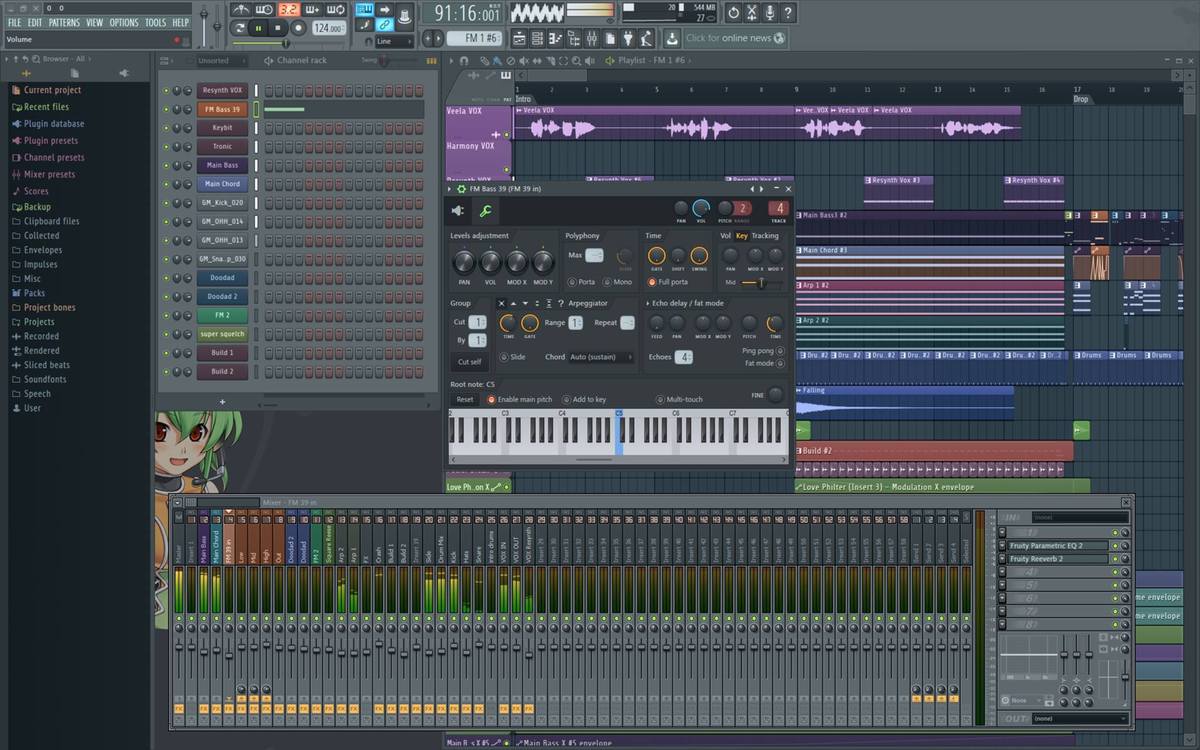The image size is (1200, 750).
Task: Toggle Fat mode echo option
Action: point(765,363)
